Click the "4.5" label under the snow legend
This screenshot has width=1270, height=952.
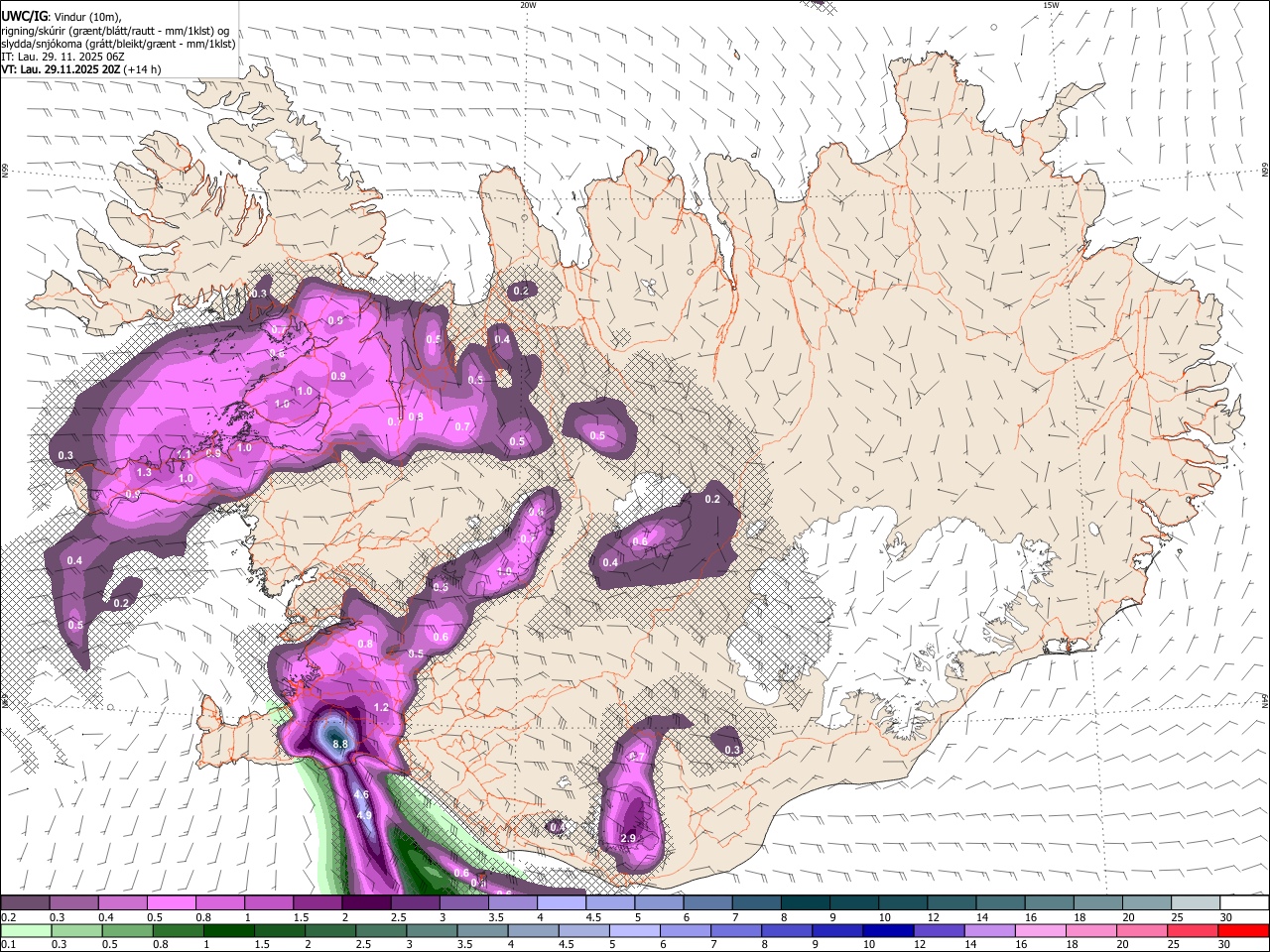point(593,917)
